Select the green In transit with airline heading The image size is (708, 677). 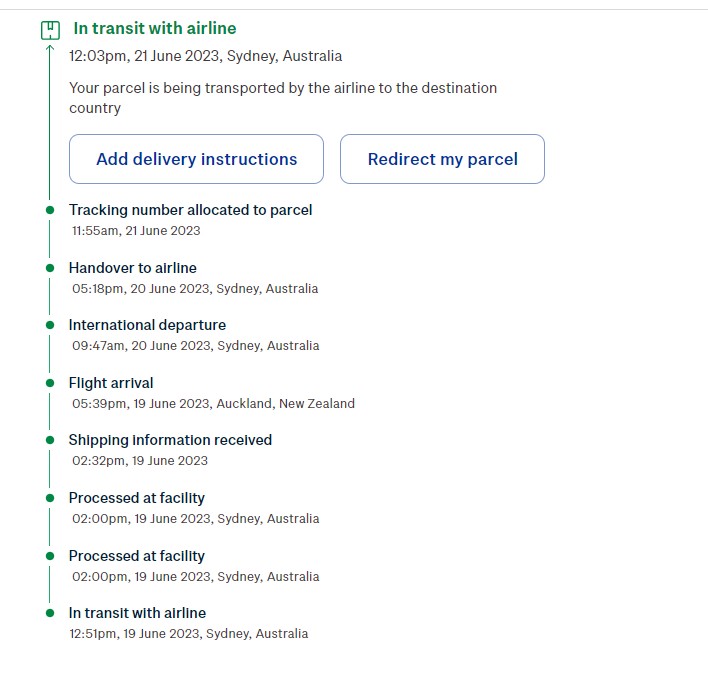(155, 29)
